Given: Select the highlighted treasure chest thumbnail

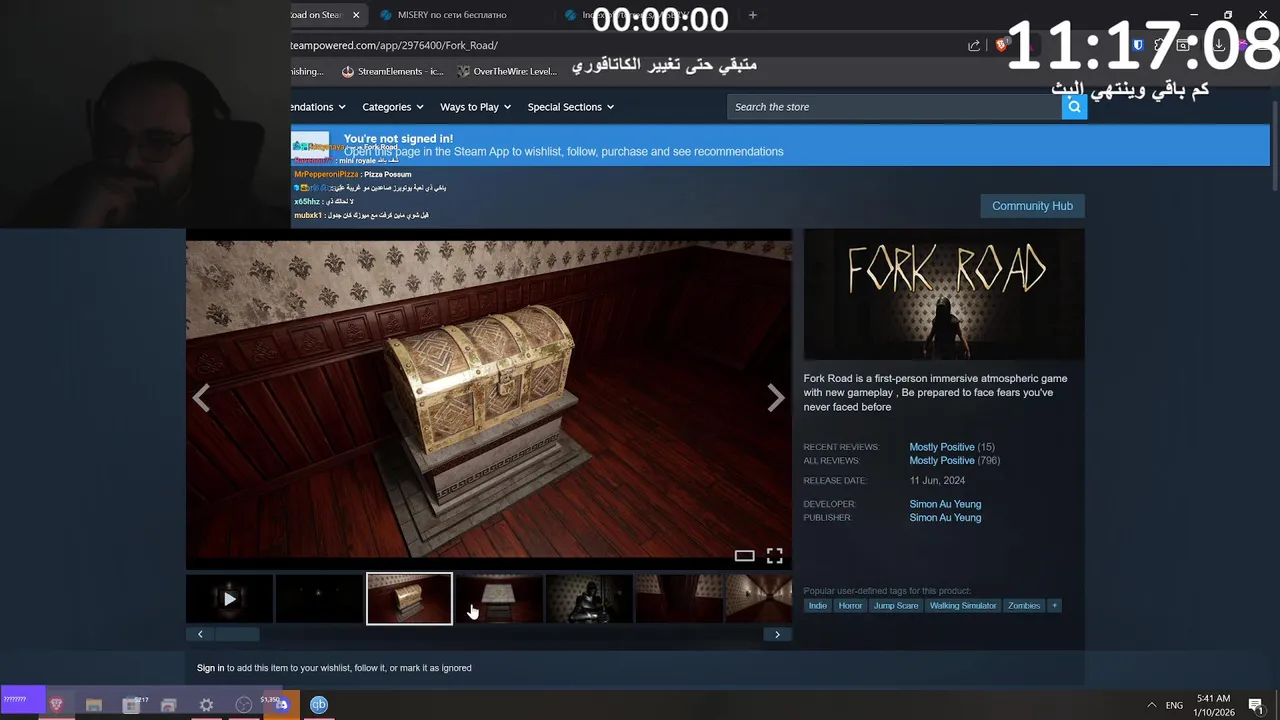Looking at the screenshot, I should [x=409, y=599].
